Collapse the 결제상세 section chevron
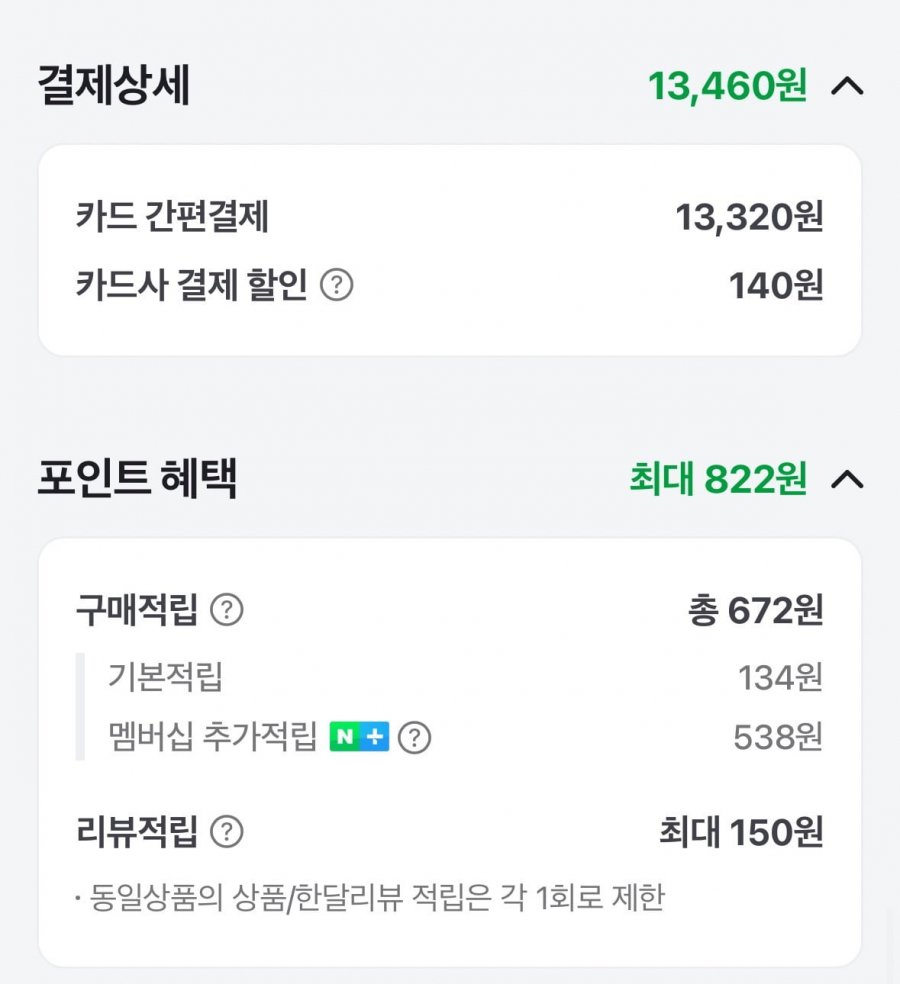 click(847, 86)
